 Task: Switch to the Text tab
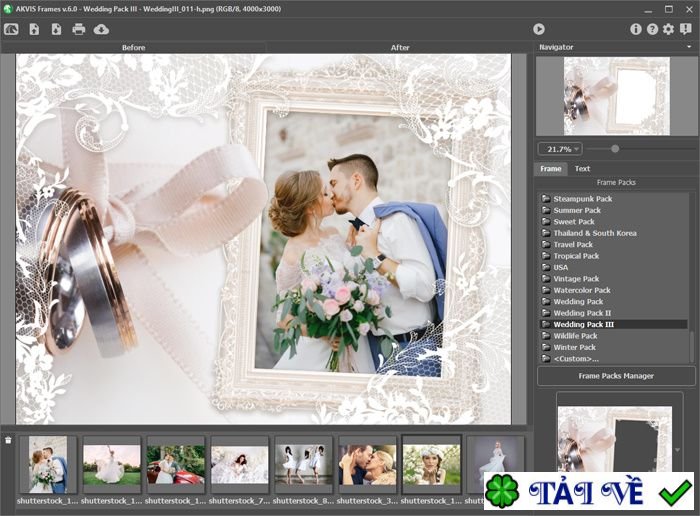[582, 169]
